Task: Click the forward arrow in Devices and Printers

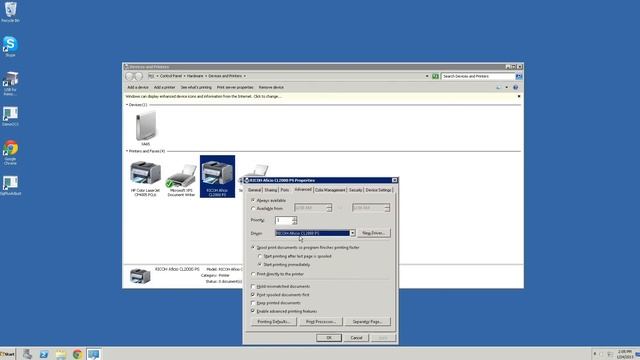Action: click(x=138, y=76)
